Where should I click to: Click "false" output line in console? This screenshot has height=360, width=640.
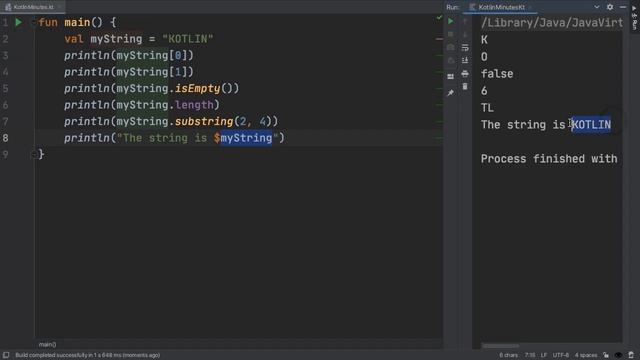tap(497, 74)
